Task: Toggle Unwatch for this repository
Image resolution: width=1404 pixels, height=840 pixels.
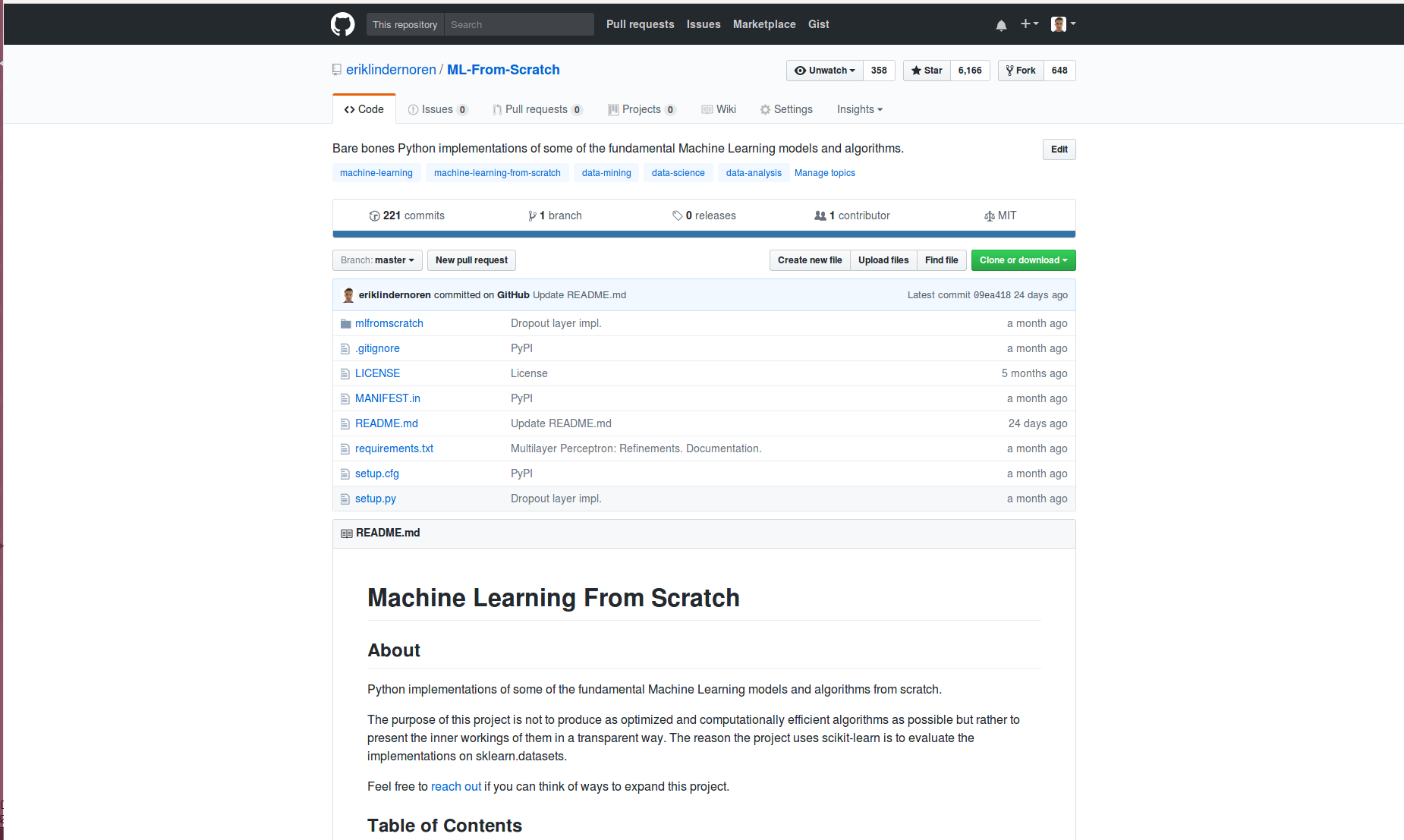Action: [x=825, y=71]
